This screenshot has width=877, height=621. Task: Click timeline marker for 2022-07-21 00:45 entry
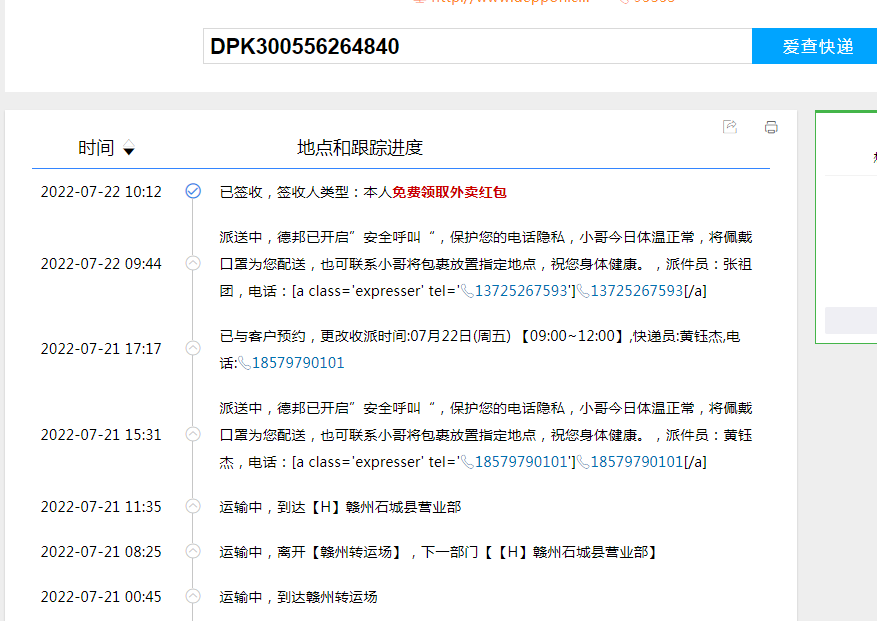193,596
